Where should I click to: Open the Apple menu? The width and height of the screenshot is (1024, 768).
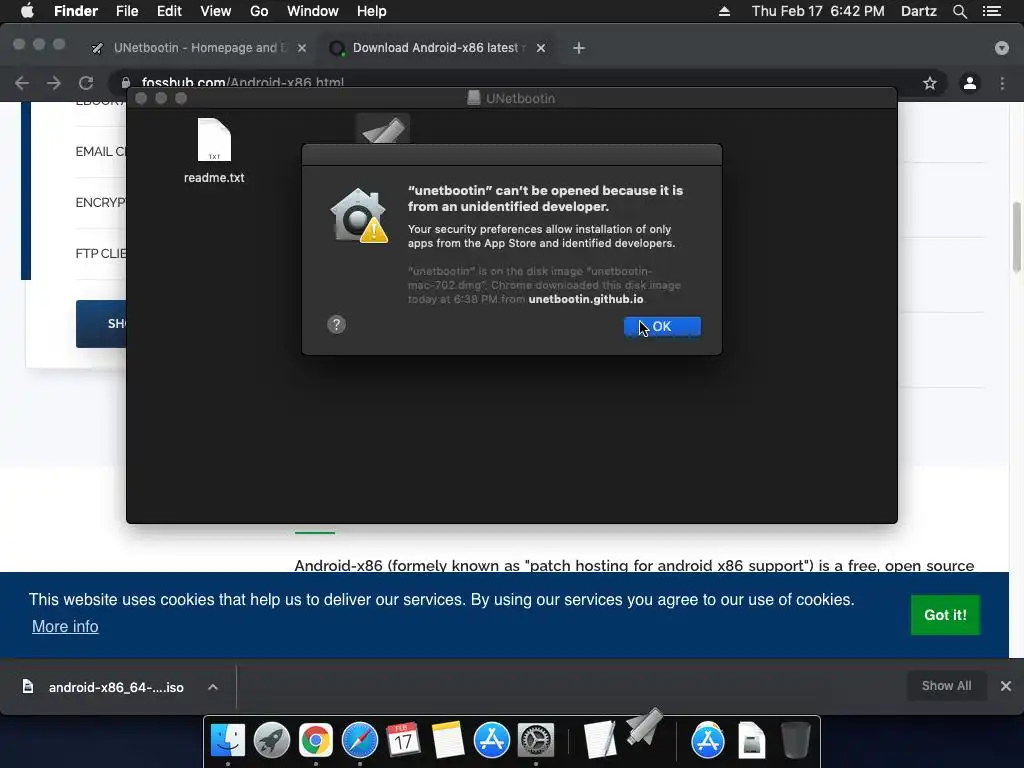click(x=27, y=11)
